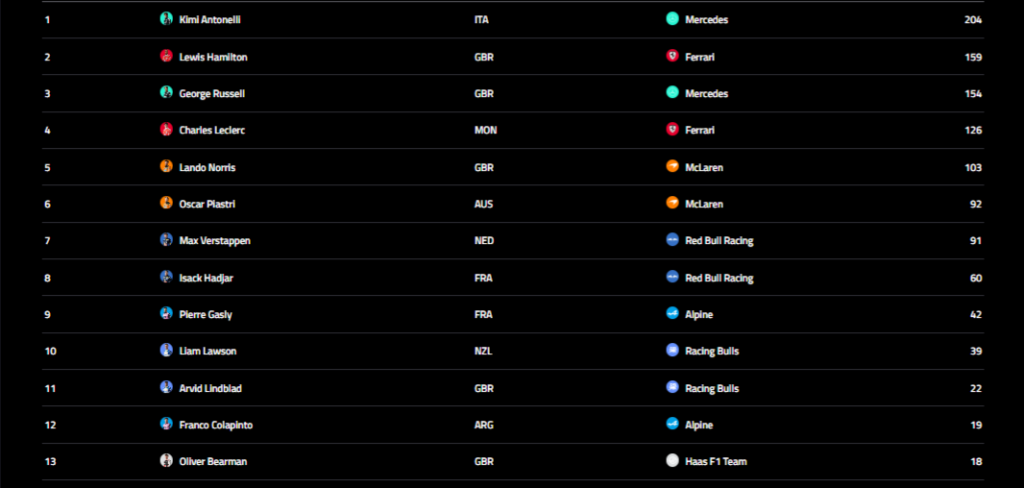Click Lewis Hamilton's red driver avatar
This screenshot has height=488, width=1024.
(x=166, y=56)
